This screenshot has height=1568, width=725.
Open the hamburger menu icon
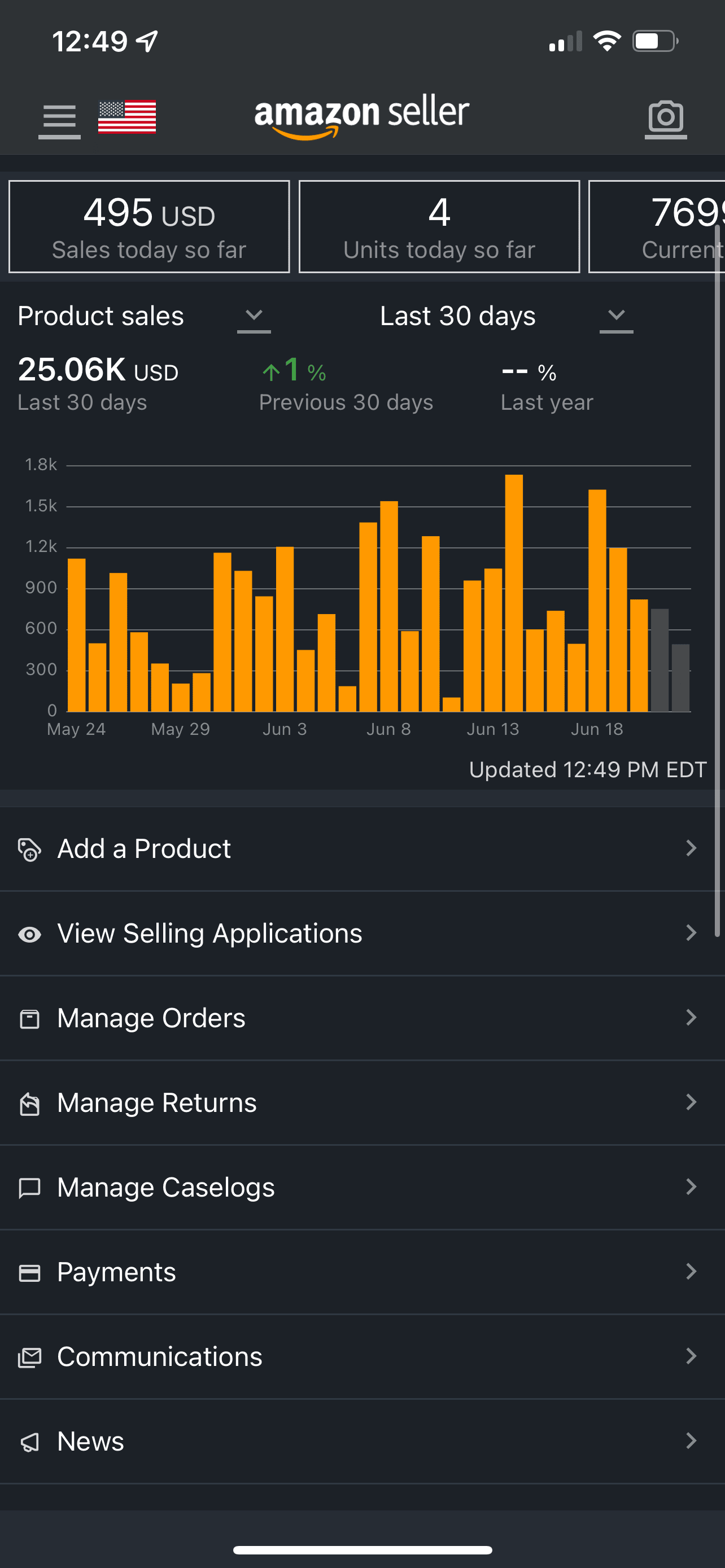point(59,118)
